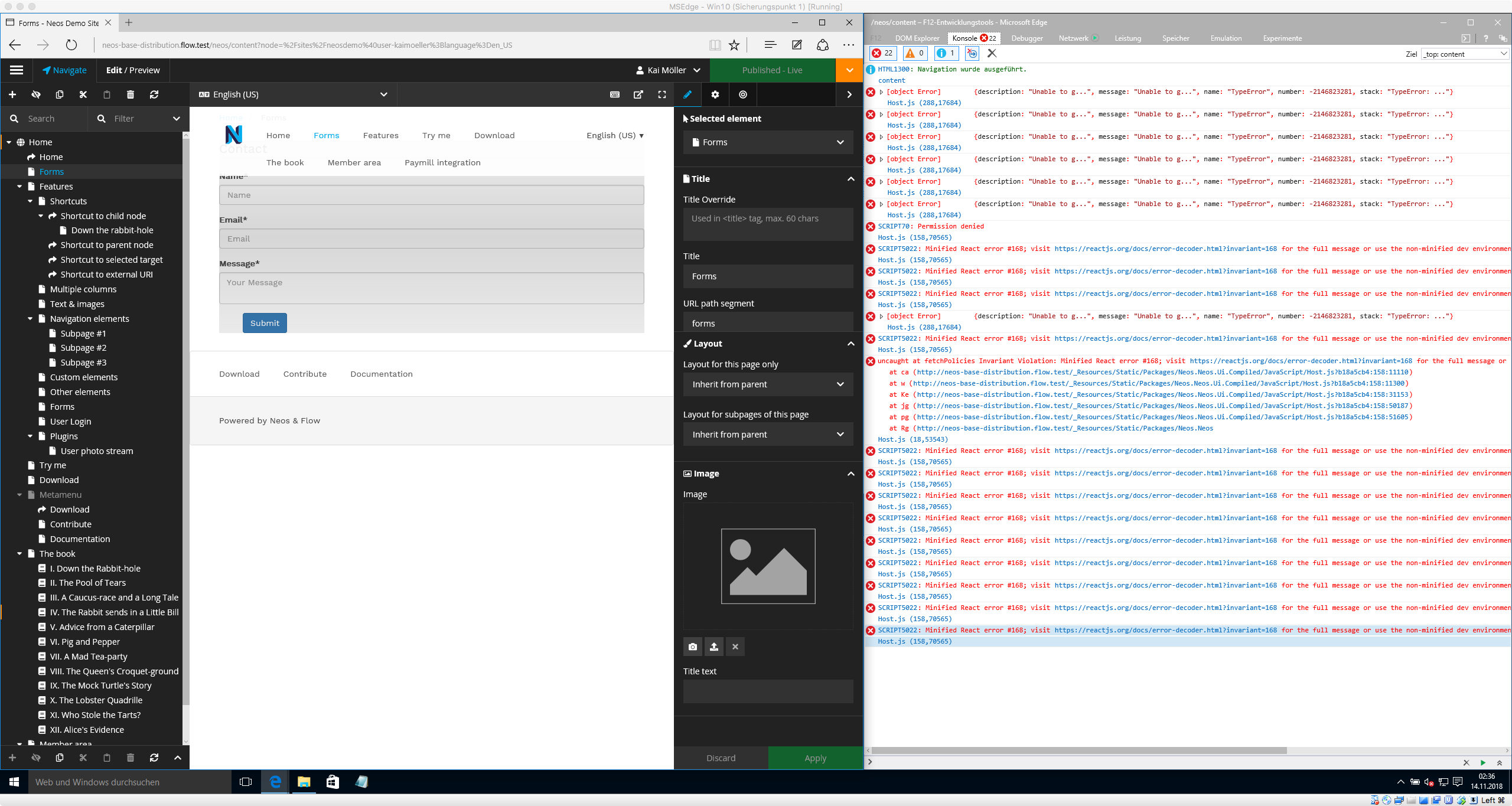Click the blue Submit button
1512x806 pixels.
[265, 323]
